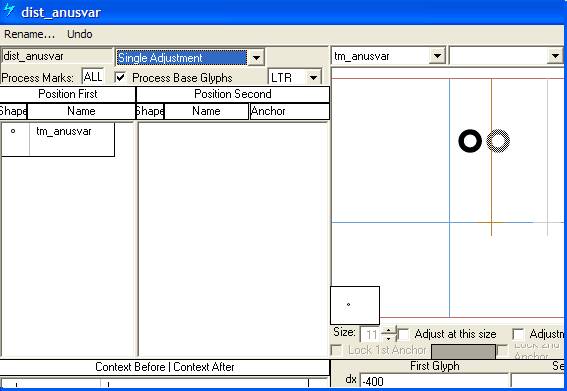The height and width of the screenshot is (391, 567).
Task: Expand the empty second glyph dropdown
Action: (555, 56)
